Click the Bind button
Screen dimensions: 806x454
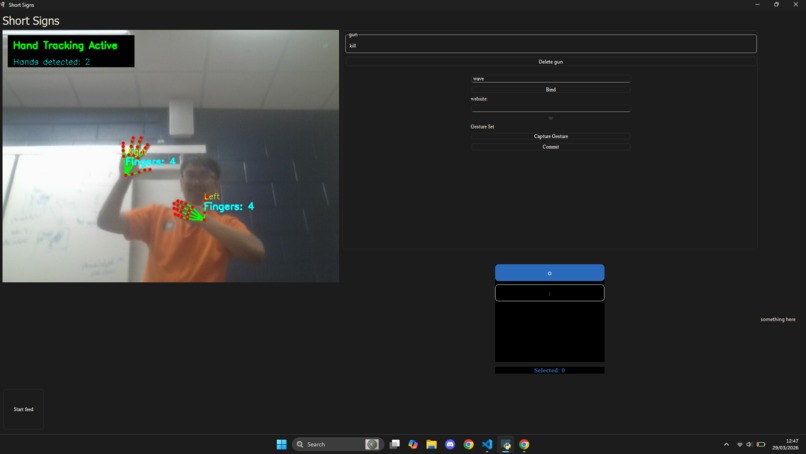click(x=551, y=89)
